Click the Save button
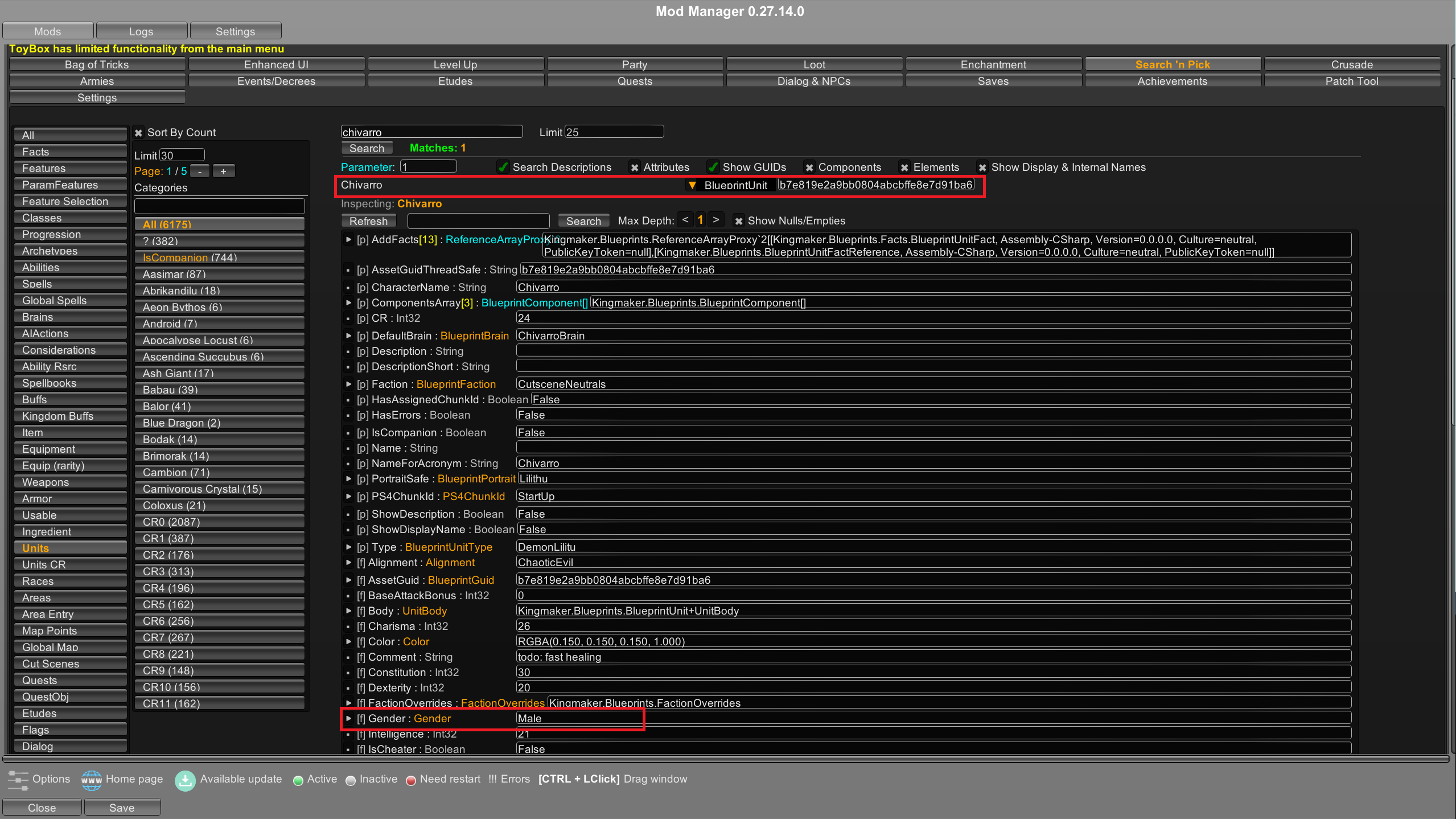Viewport: 1456px width, 819px height. (x=122, y=808)
